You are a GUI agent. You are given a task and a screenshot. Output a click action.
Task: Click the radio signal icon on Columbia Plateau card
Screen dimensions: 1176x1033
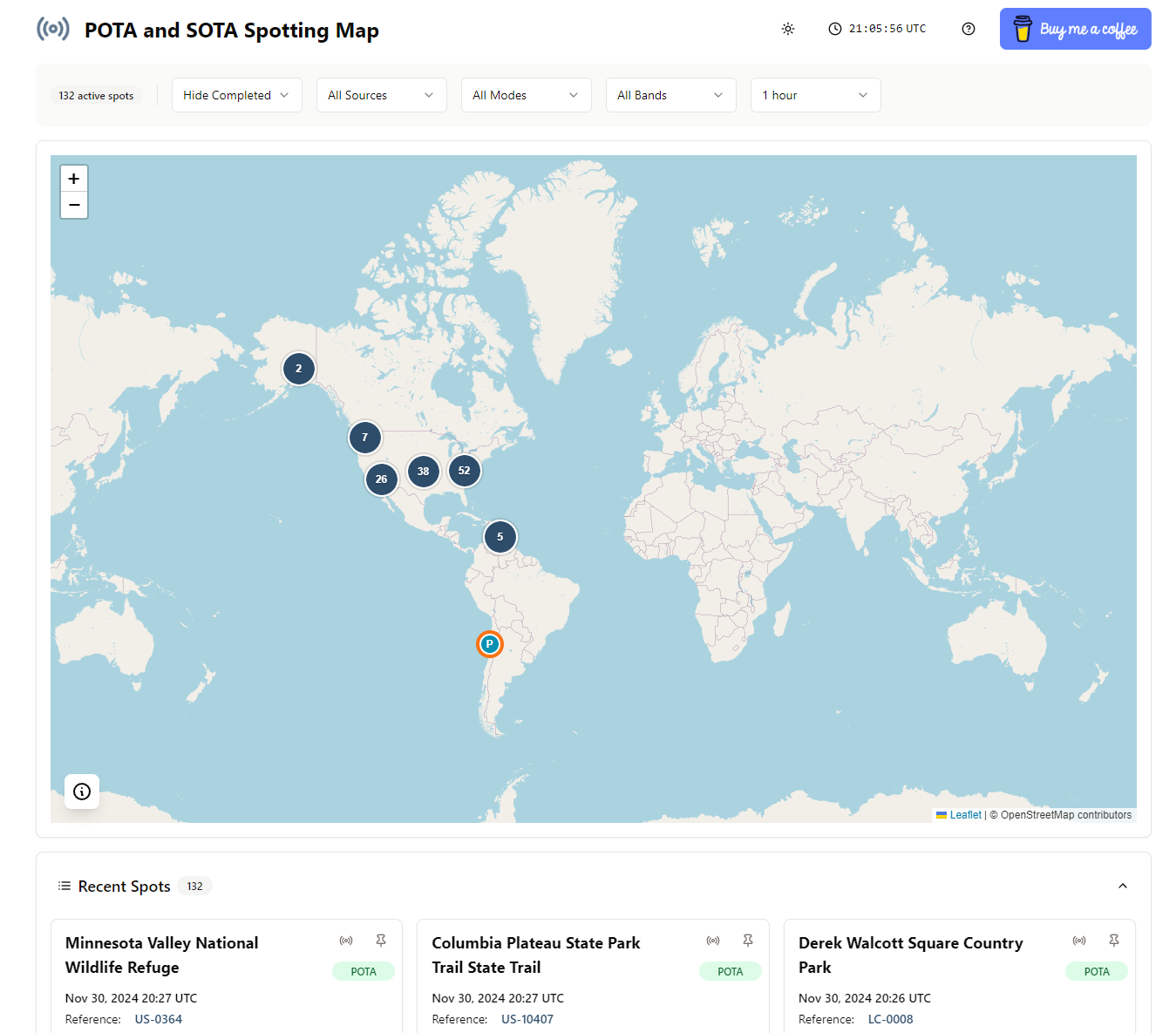(x=713, y=941)
